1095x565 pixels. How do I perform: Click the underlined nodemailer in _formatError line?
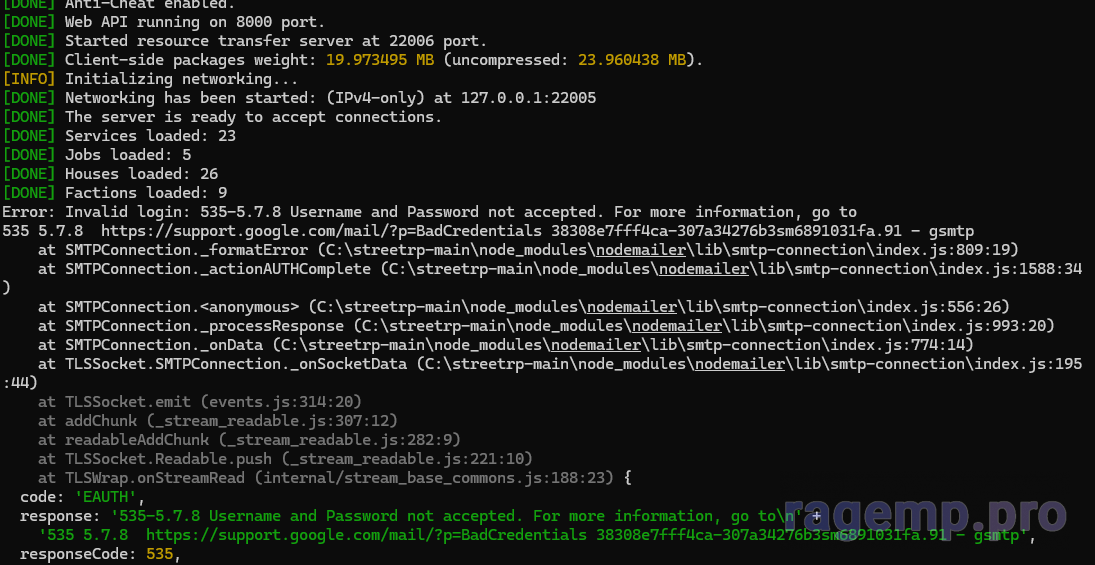coord(634,249)
